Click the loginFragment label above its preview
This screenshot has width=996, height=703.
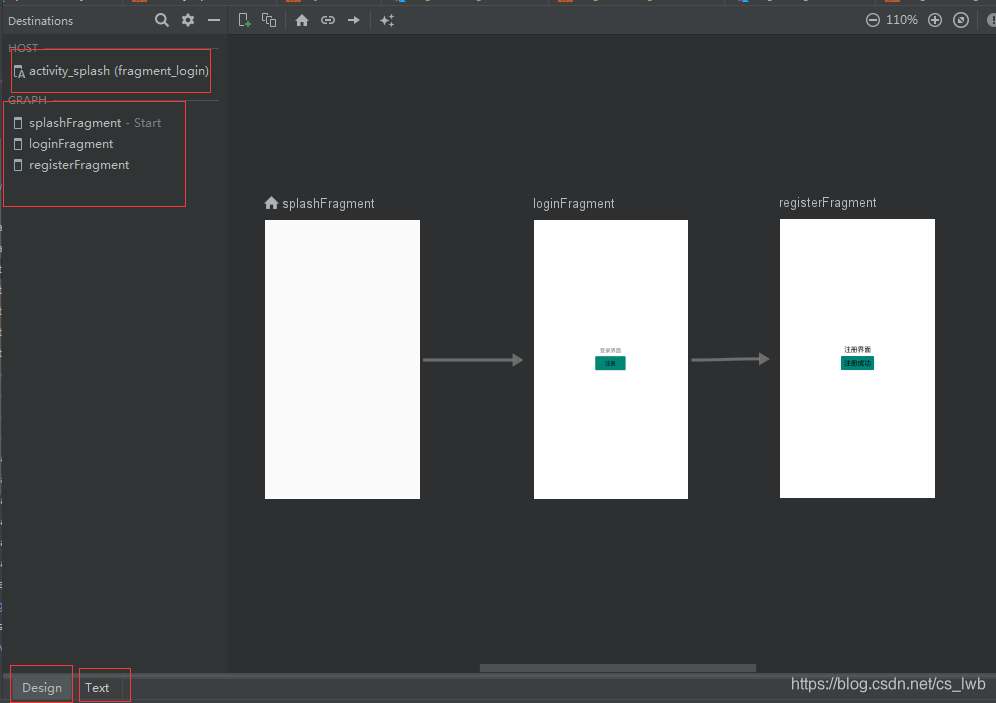[x=574, y=203]
